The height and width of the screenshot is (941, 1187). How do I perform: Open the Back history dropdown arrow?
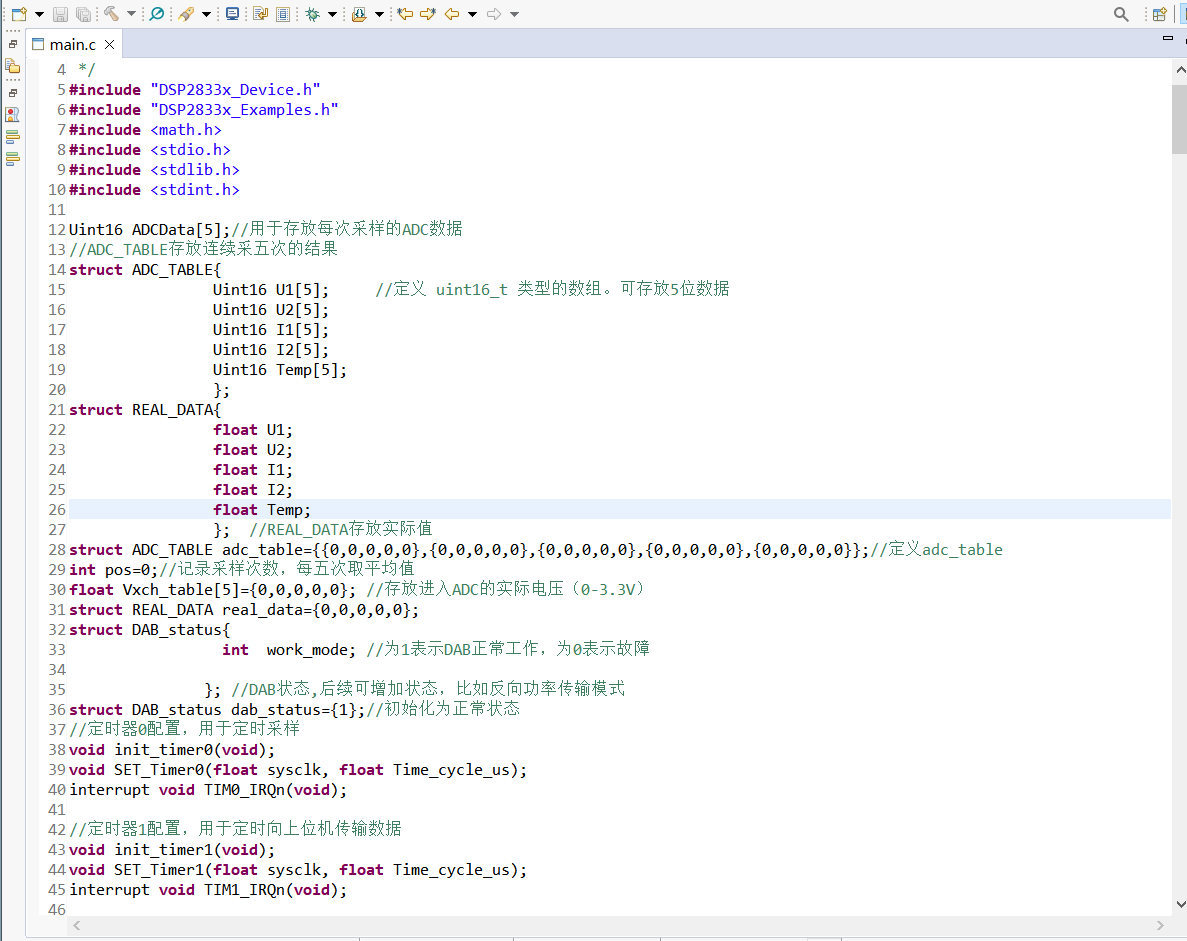pos(472,14)
